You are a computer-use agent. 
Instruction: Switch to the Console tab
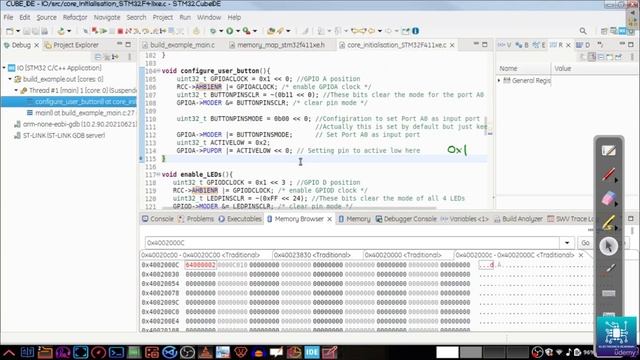point(158,219)
